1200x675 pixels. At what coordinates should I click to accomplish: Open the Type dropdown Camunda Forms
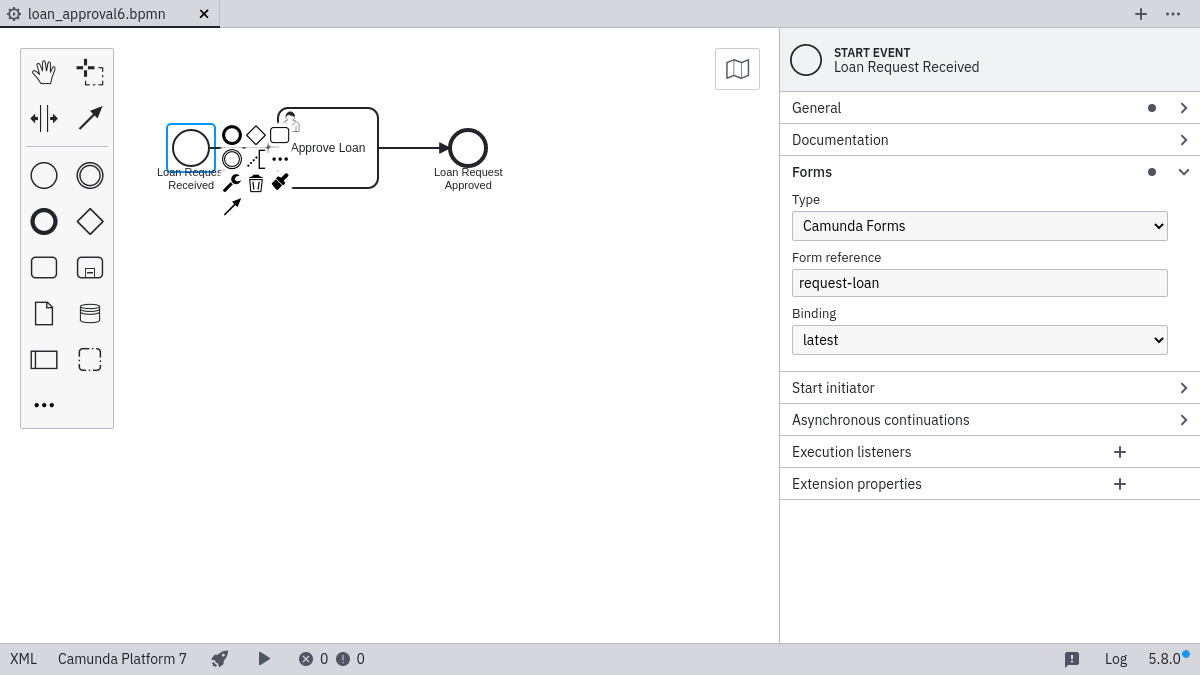979,226
